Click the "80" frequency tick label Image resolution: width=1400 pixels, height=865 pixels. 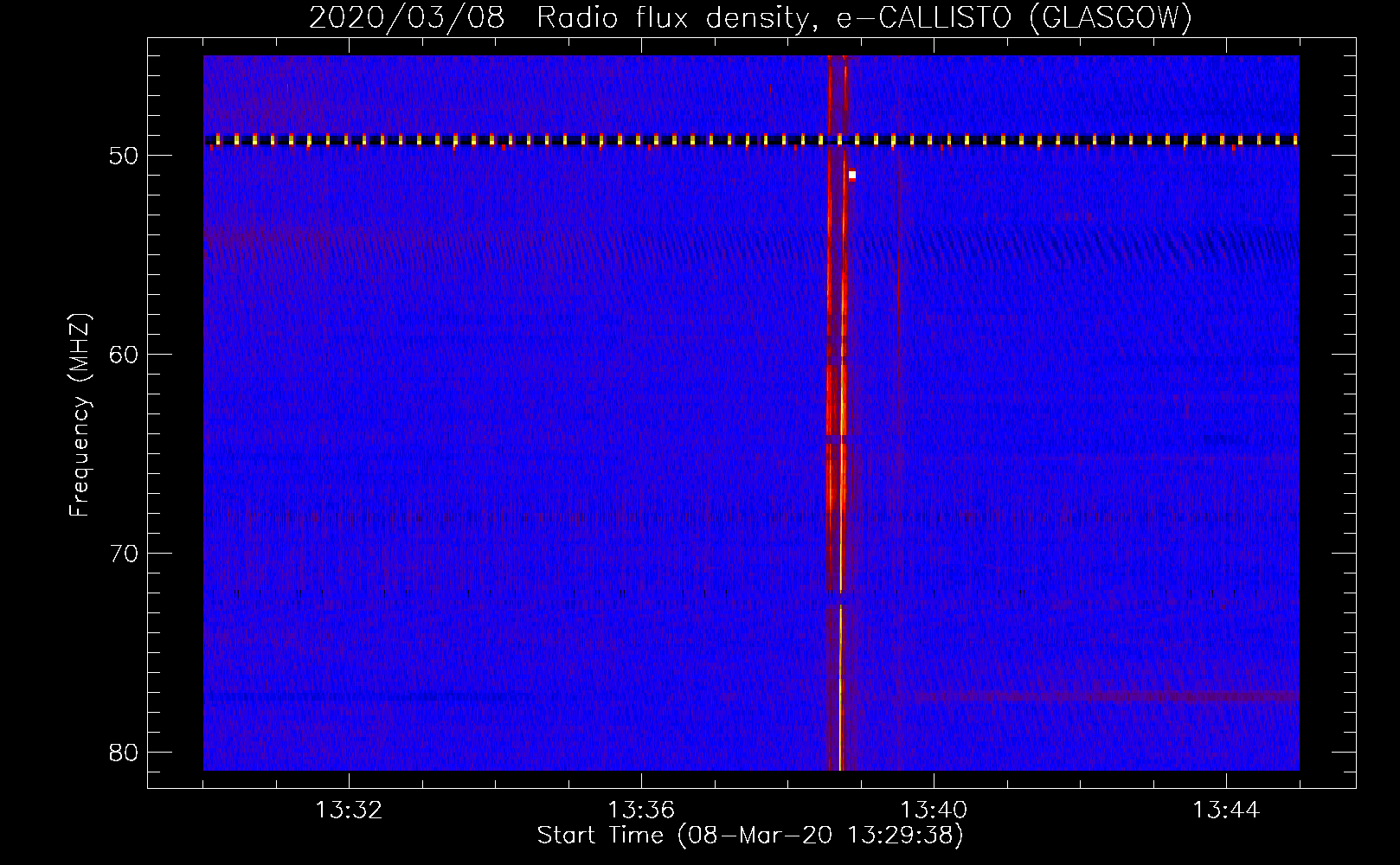(x=125, y=753)
